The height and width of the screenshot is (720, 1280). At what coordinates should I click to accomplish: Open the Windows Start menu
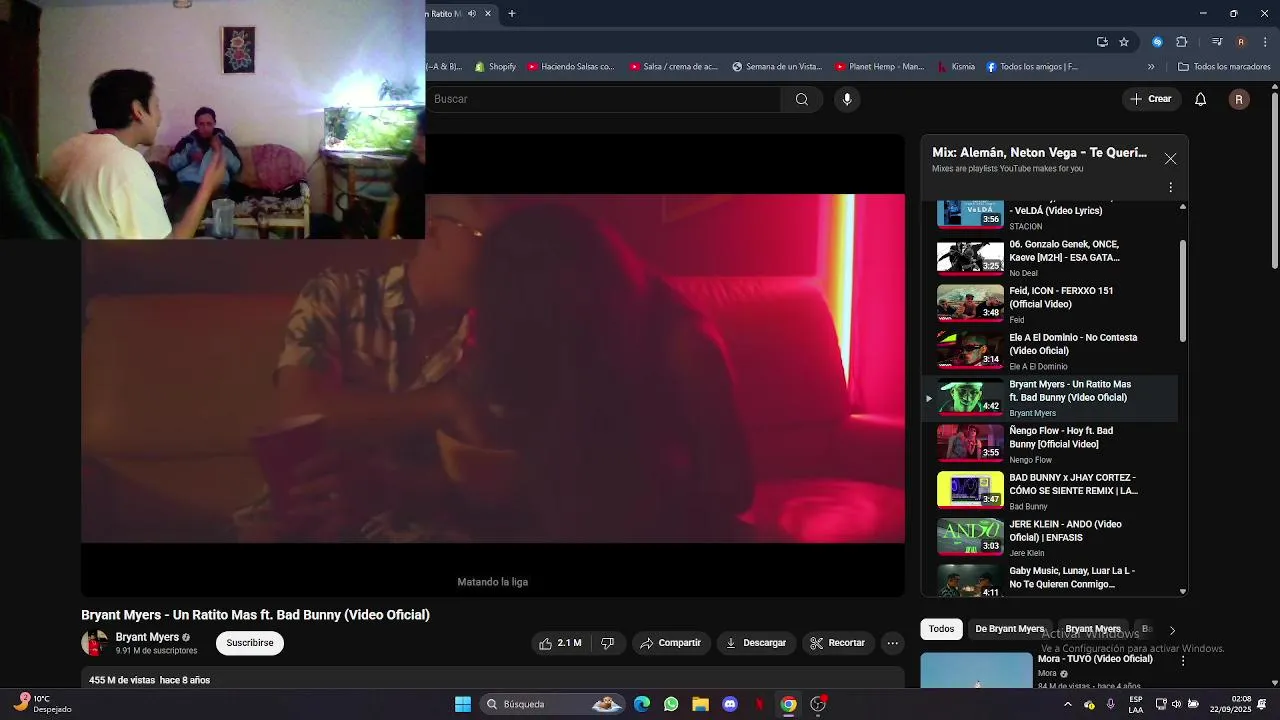pos(463,704)
